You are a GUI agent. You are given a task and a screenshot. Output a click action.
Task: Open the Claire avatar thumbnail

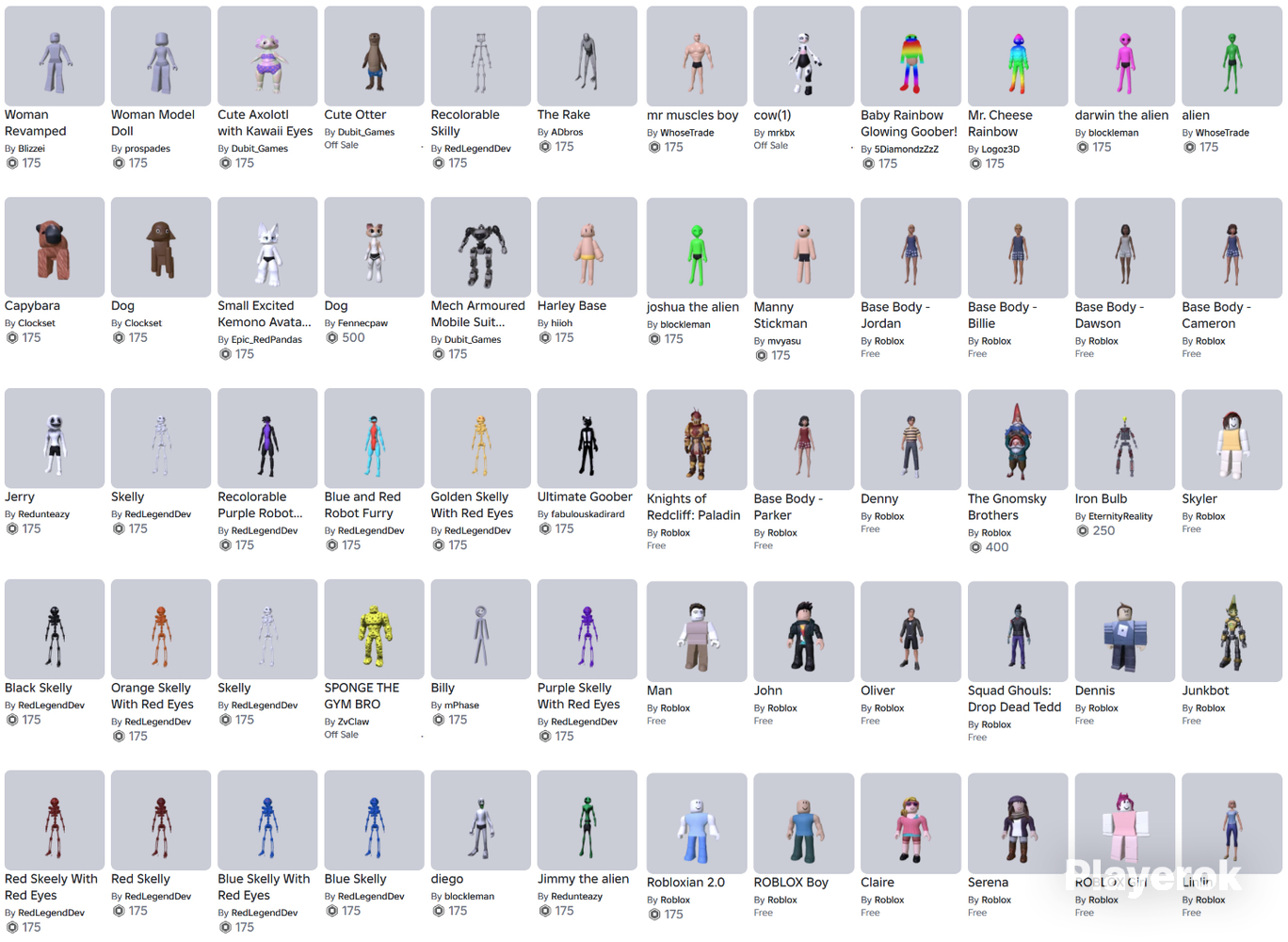[x=910, y=823]
